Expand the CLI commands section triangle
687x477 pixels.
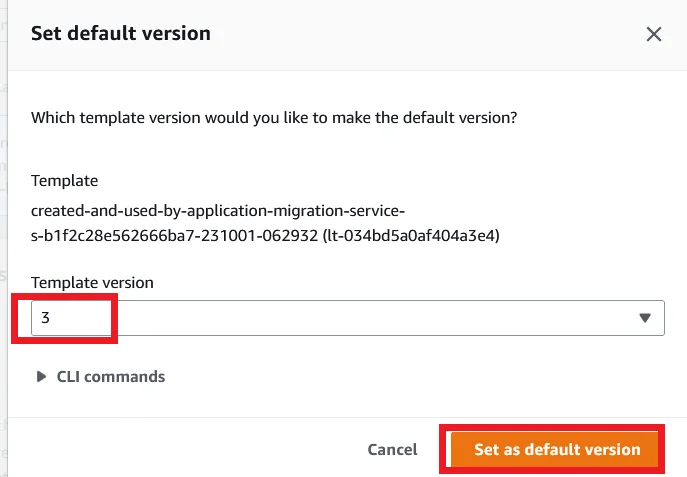click(41, 377)
